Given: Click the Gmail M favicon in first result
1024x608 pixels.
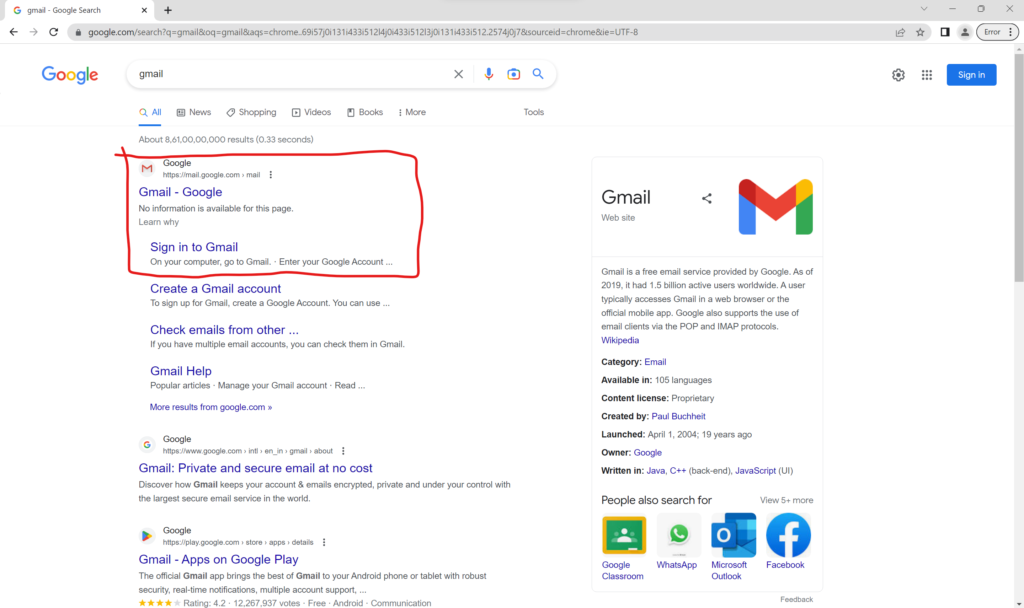Looking at the screenshot, I should click(147, 168).
